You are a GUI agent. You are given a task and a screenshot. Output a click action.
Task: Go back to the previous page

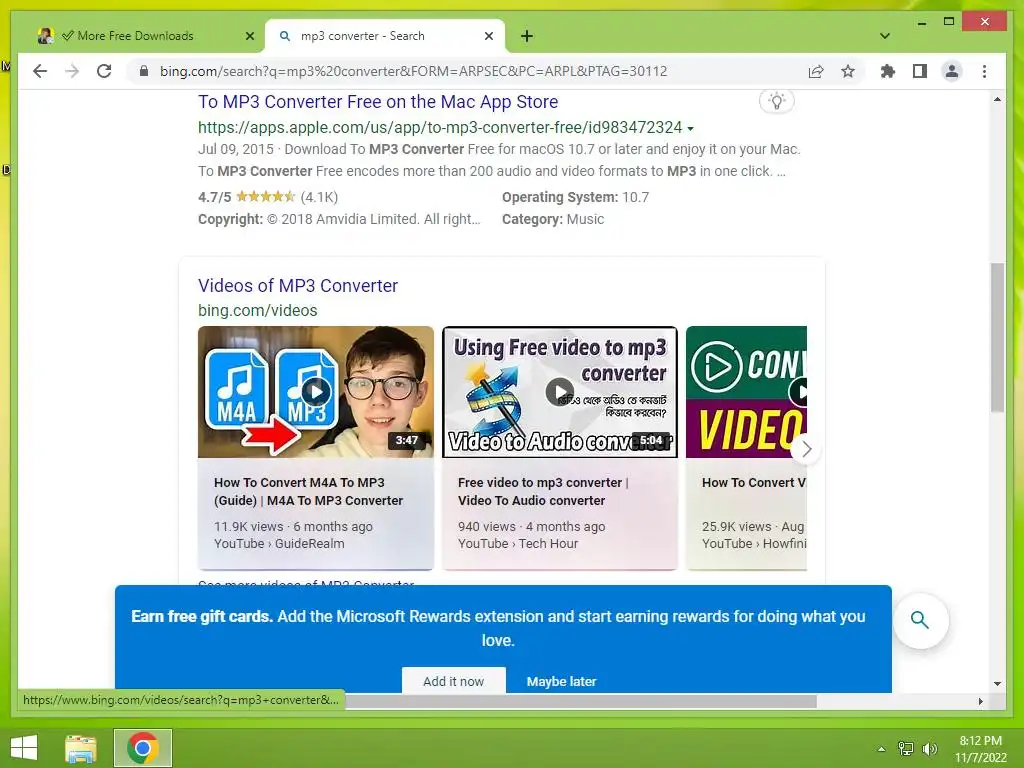40,71
